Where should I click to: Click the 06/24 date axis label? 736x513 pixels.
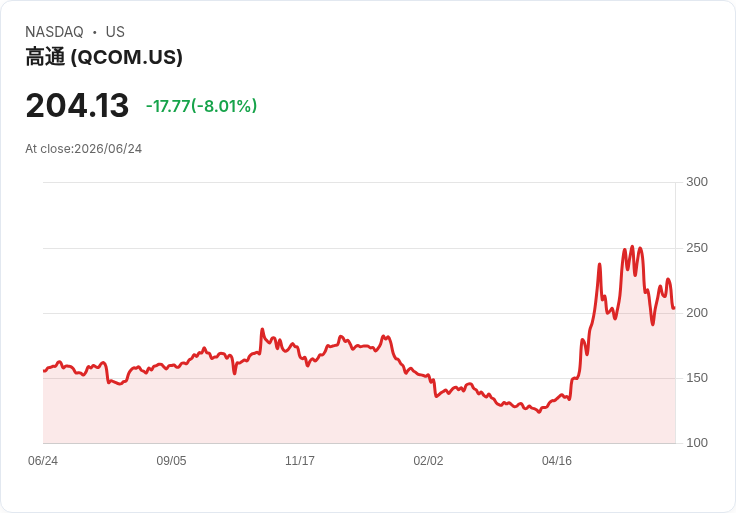43,461
